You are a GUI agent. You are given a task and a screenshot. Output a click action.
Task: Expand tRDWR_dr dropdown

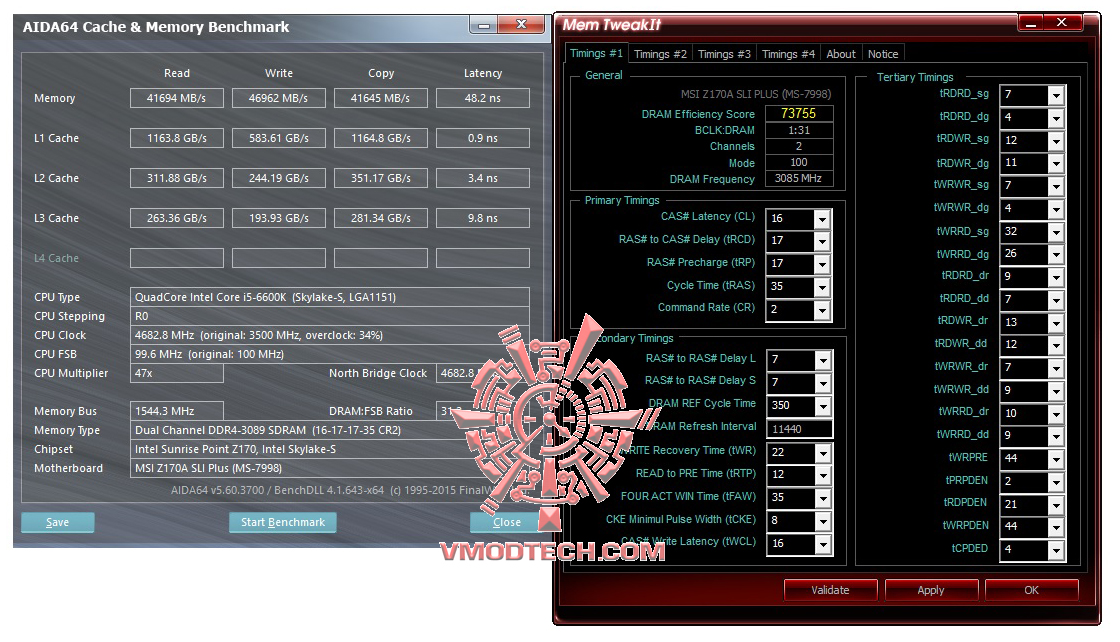pyautogui.click(x=1056, y=323)
